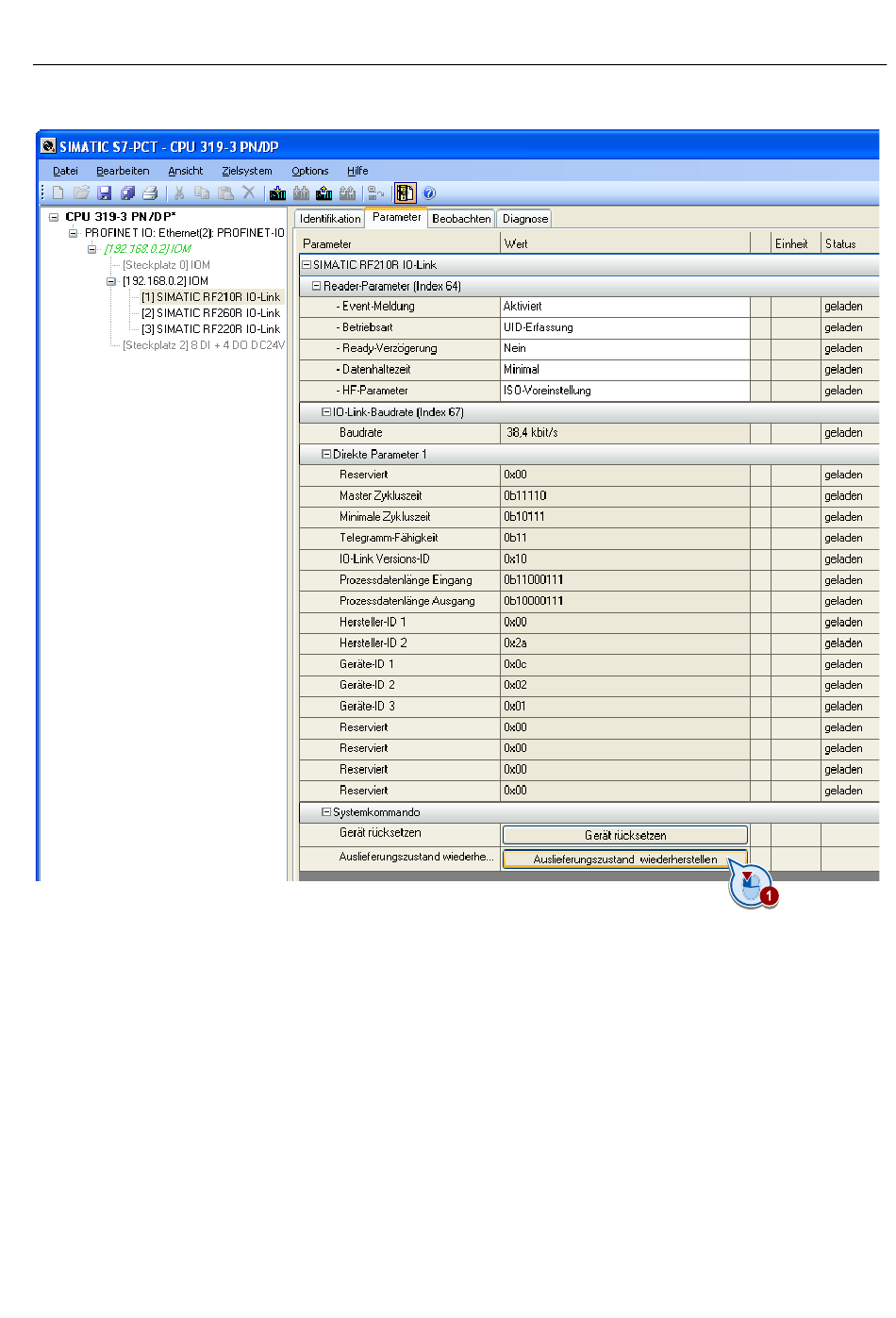
Task: Click the greyed Load with devices icon
Action: pyautogui.click(x=301, y=193)
